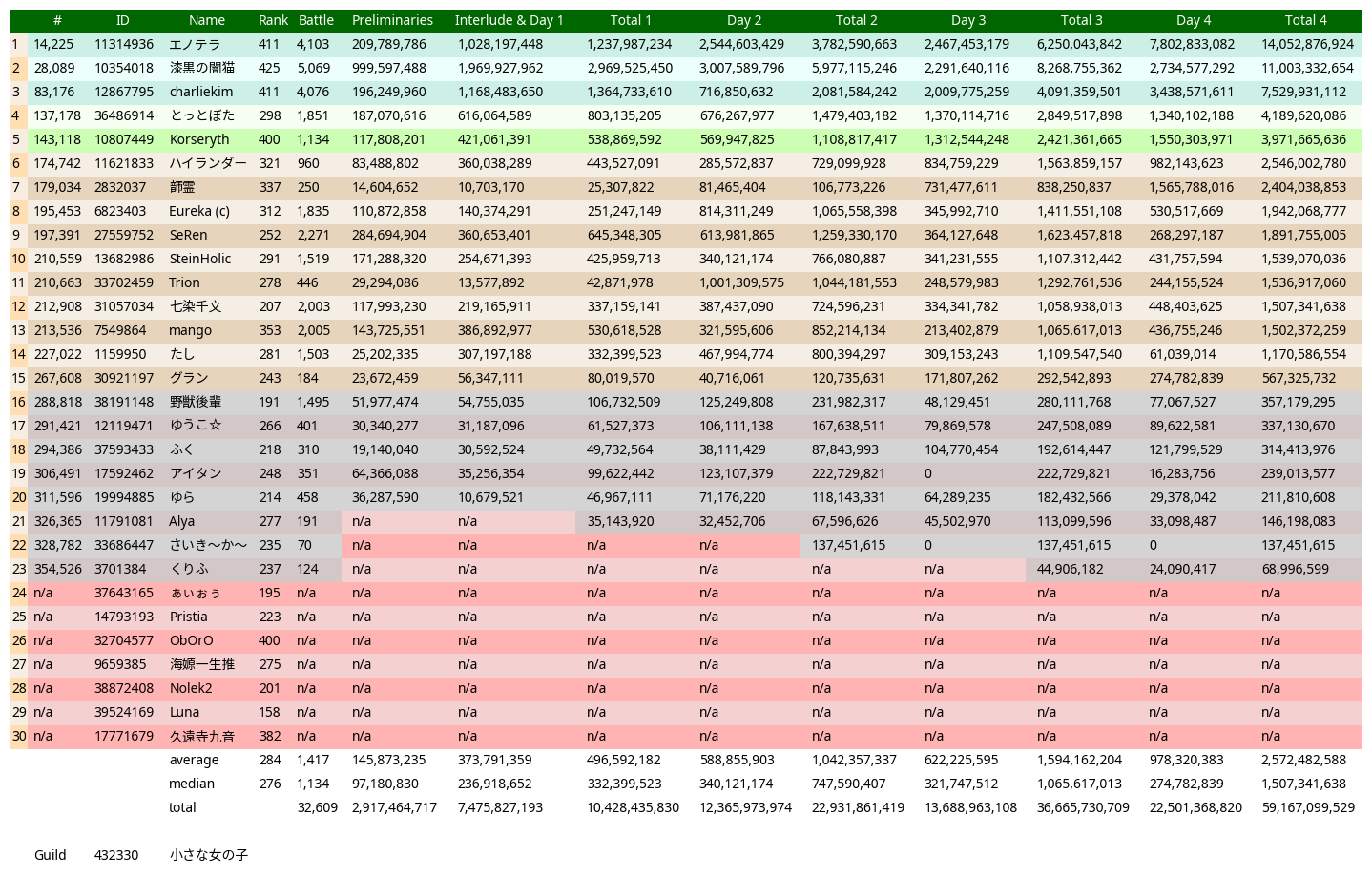Click the median Preliminaries value 97,180,830
1372x878 pixels.
tap(385, 784)
